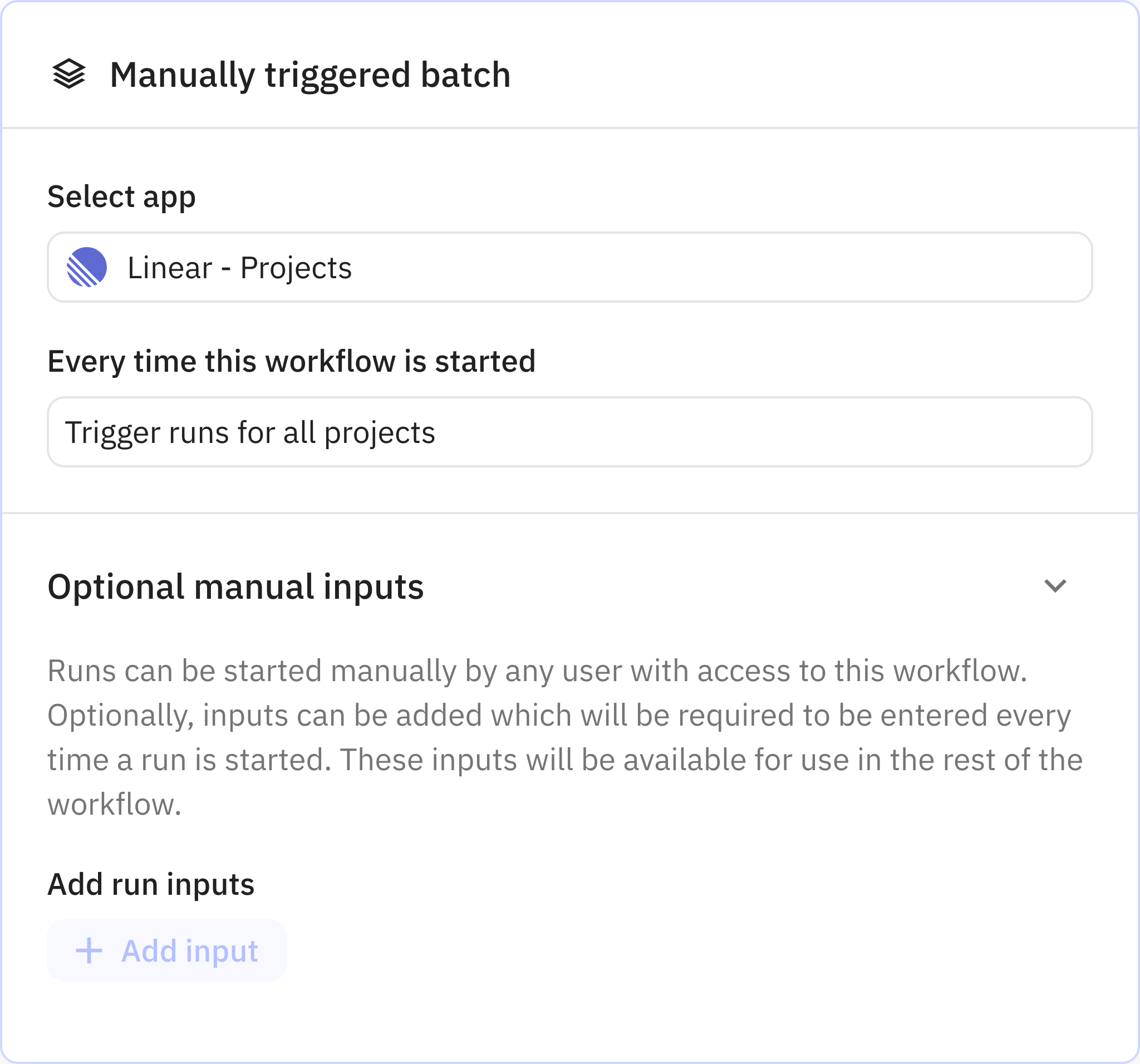The width and height of the screenshot is (1140, 1064).
Task: Click the Add run inputs label
Action: point(150,884)
